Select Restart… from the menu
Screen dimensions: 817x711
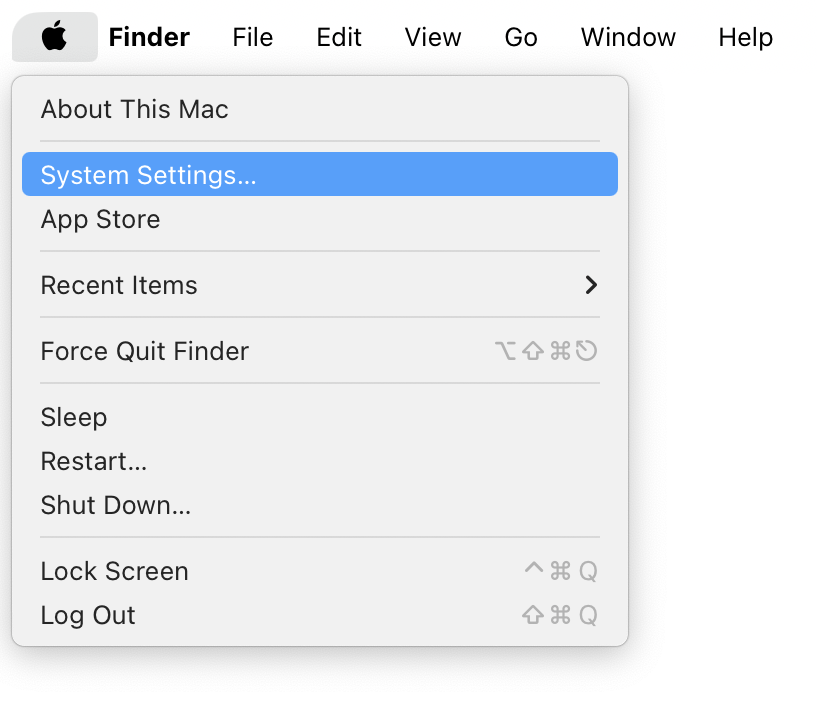pos(93,461)
